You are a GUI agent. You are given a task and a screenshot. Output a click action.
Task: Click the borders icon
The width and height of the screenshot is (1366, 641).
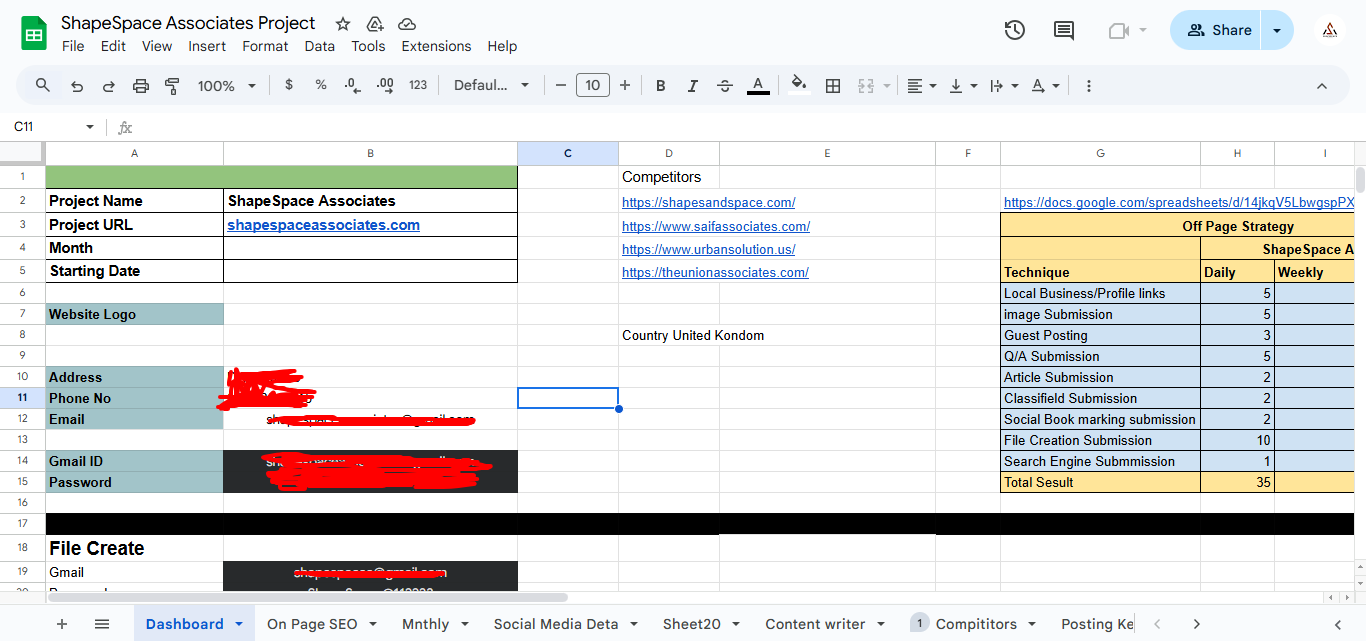pos(832,86)
